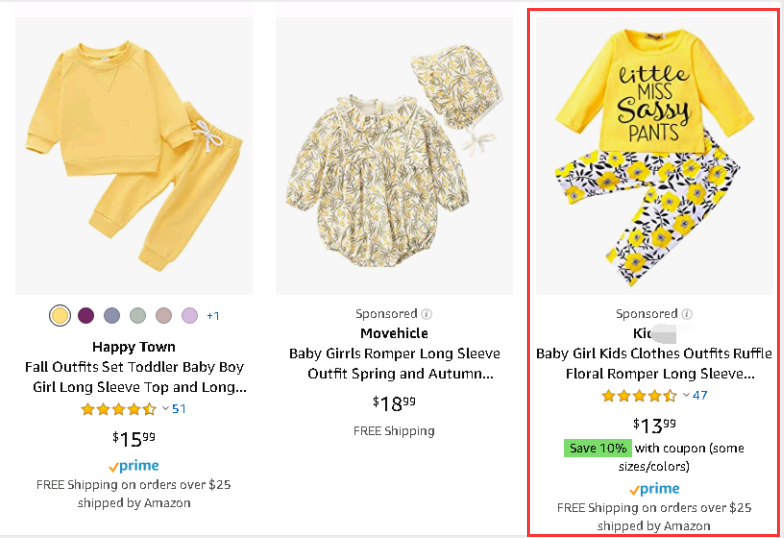
Task: Select the yellow color swatch
Action: 60,316
